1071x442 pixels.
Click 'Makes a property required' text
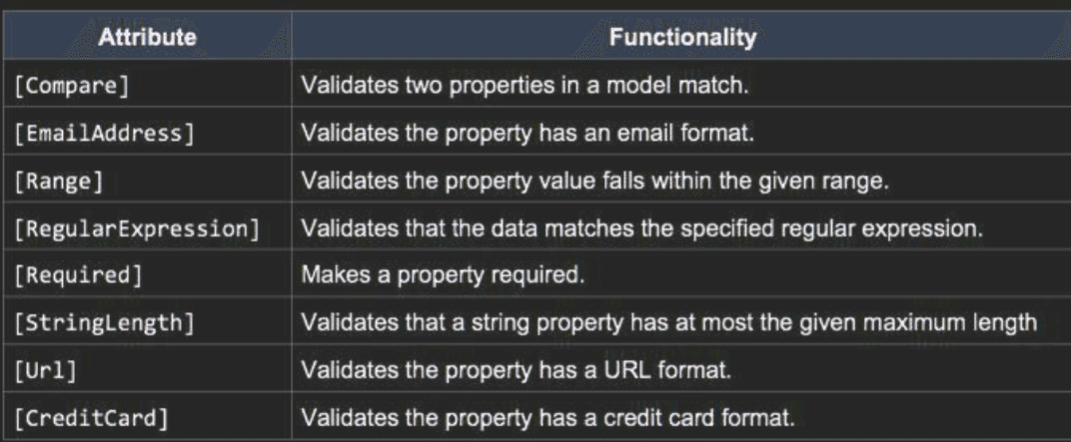tap(444, 275)
